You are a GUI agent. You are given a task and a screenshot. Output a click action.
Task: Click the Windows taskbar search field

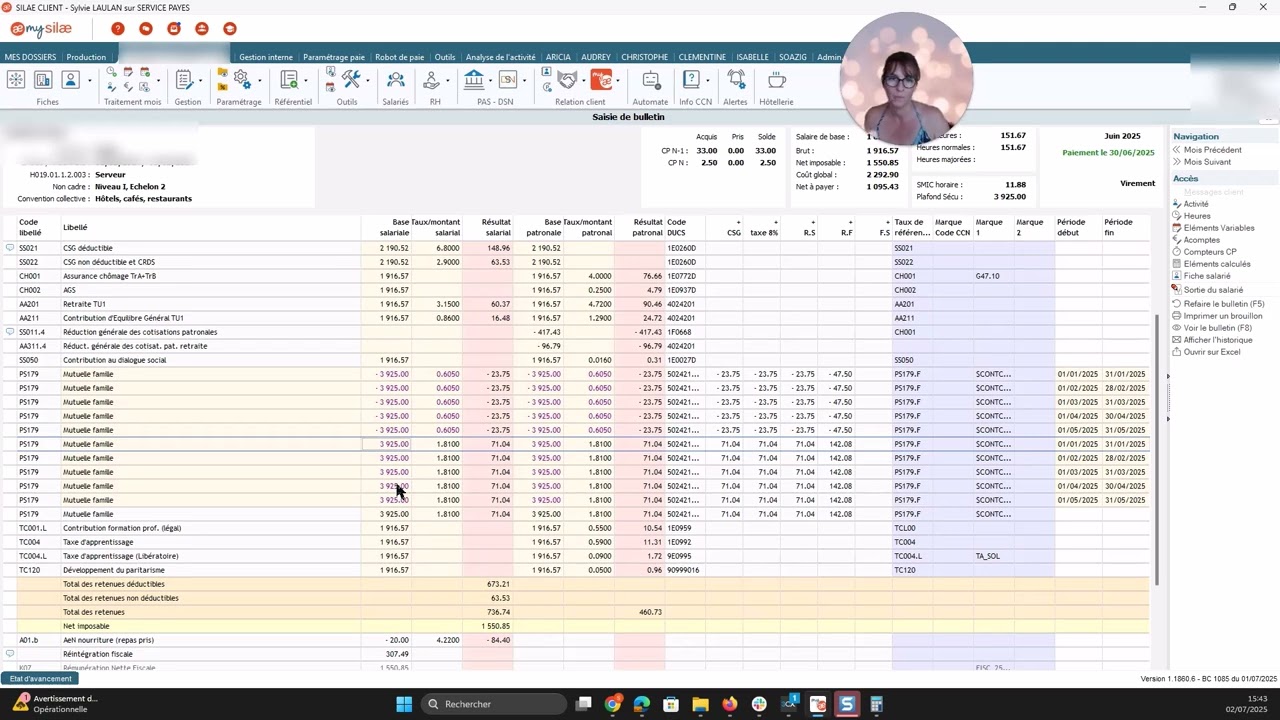click(x=494, y=704)
